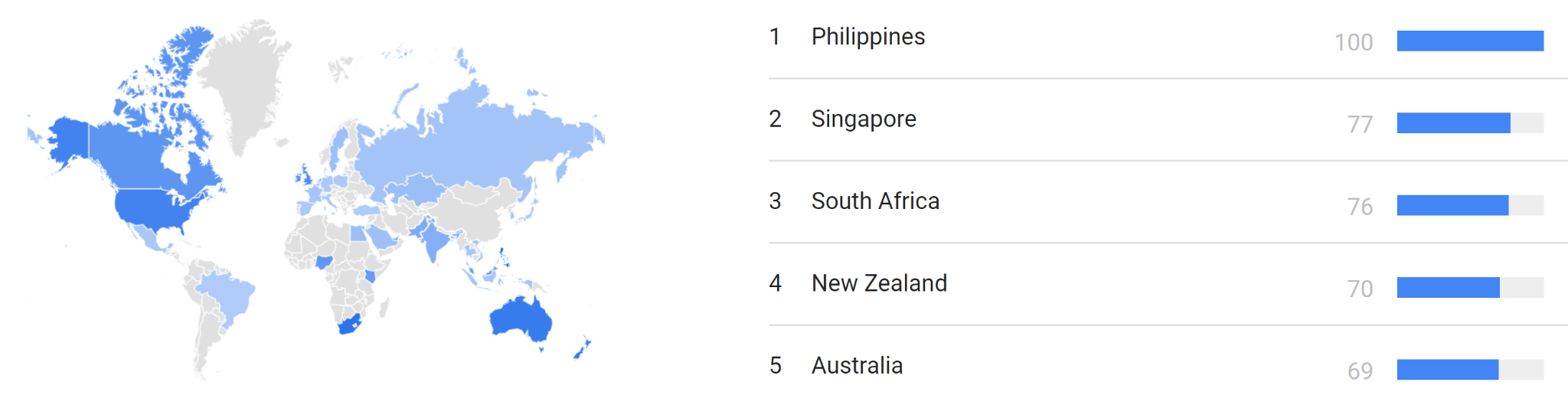
Task: Click India on the world map
Action: 433,241
